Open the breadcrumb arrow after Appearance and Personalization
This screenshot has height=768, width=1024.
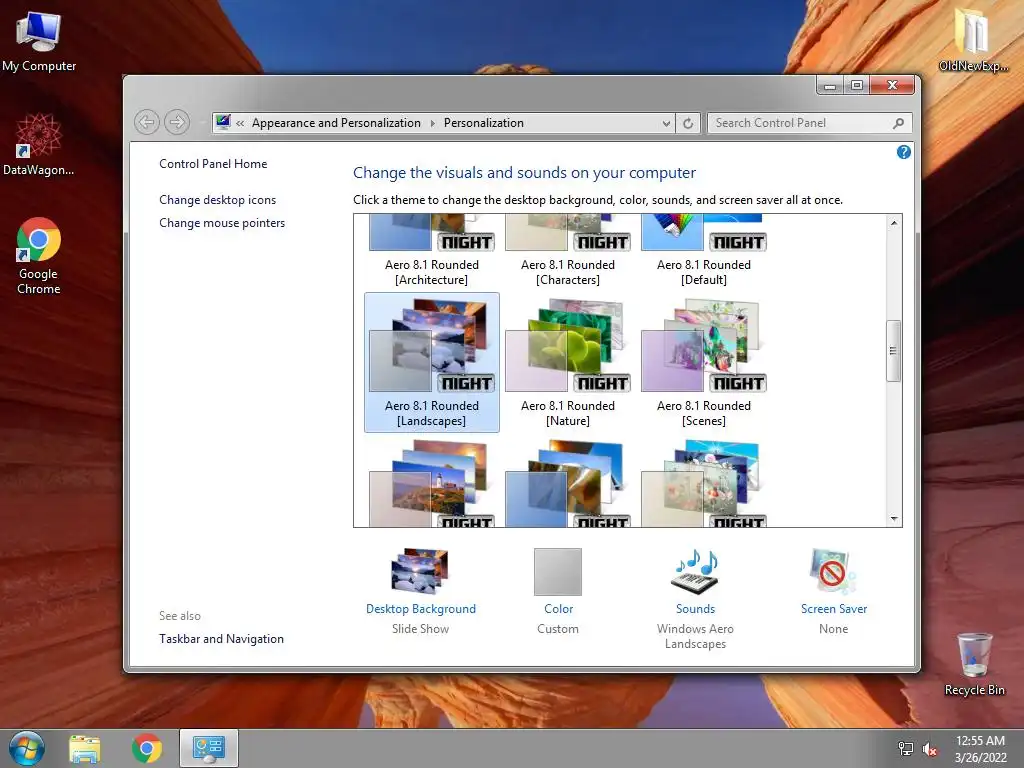[432, 123]
